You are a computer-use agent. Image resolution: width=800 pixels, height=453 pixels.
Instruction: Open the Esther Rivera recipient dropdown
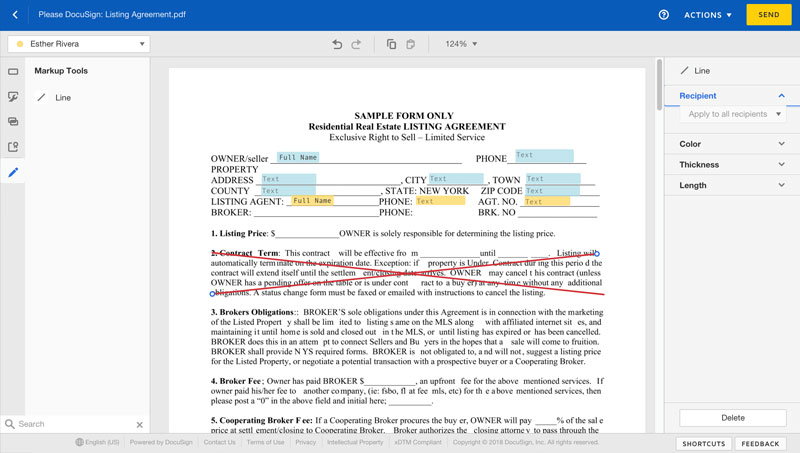(x=79, y=44)
